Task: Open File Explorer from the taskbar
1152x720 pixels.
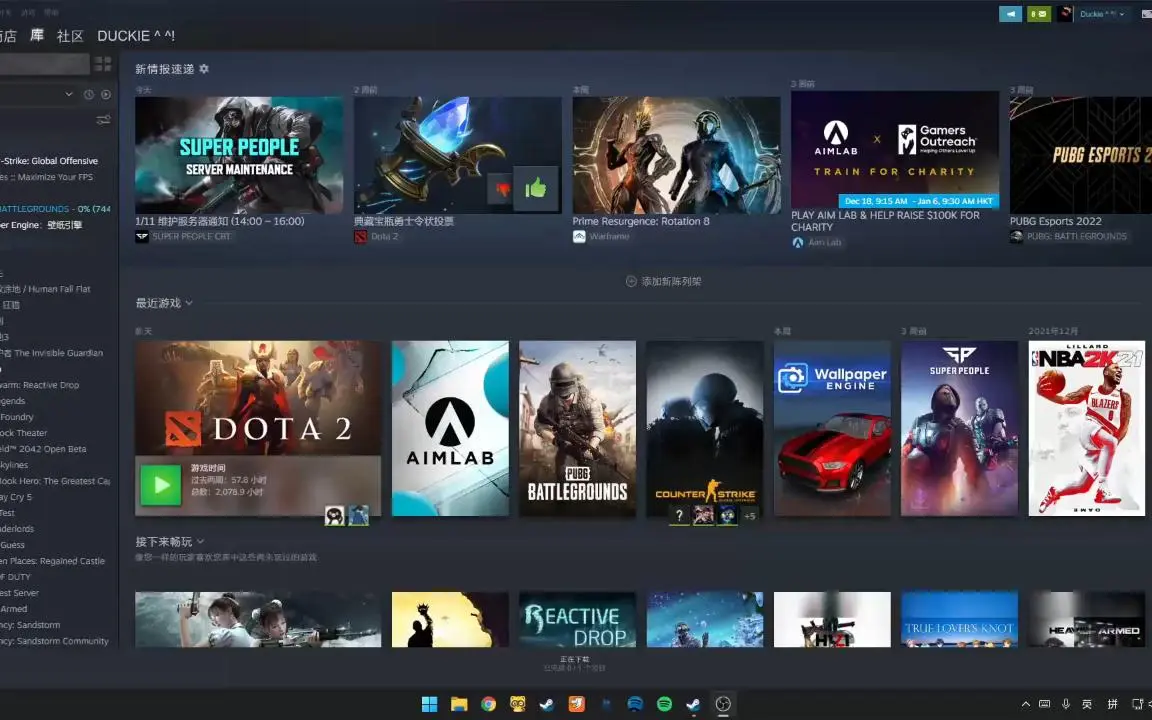Action: click(459, 704)
